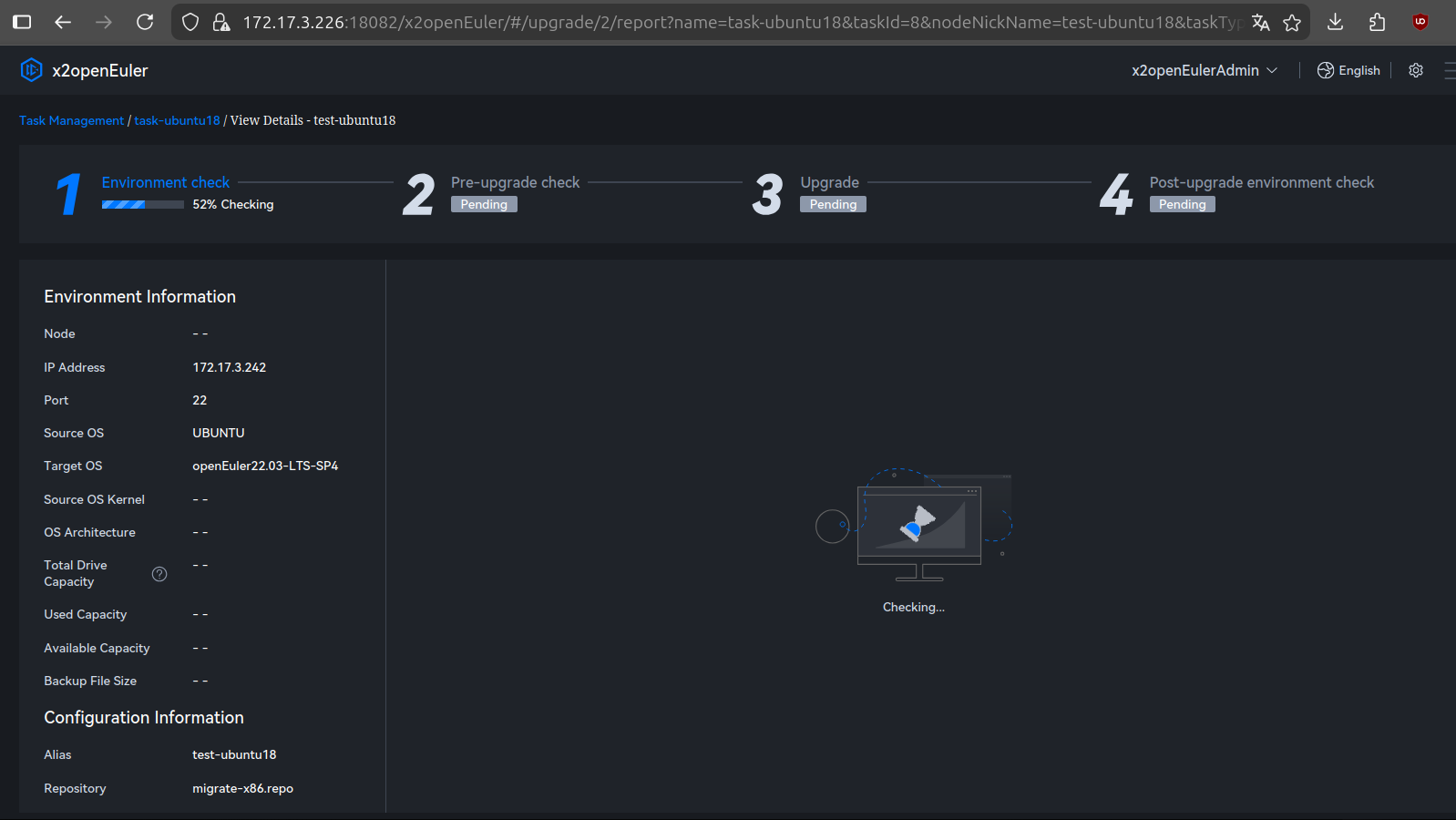Open the sidebar panel toggle icon
The height and width of the screenshot is (820, 1456).
(22, 22)
